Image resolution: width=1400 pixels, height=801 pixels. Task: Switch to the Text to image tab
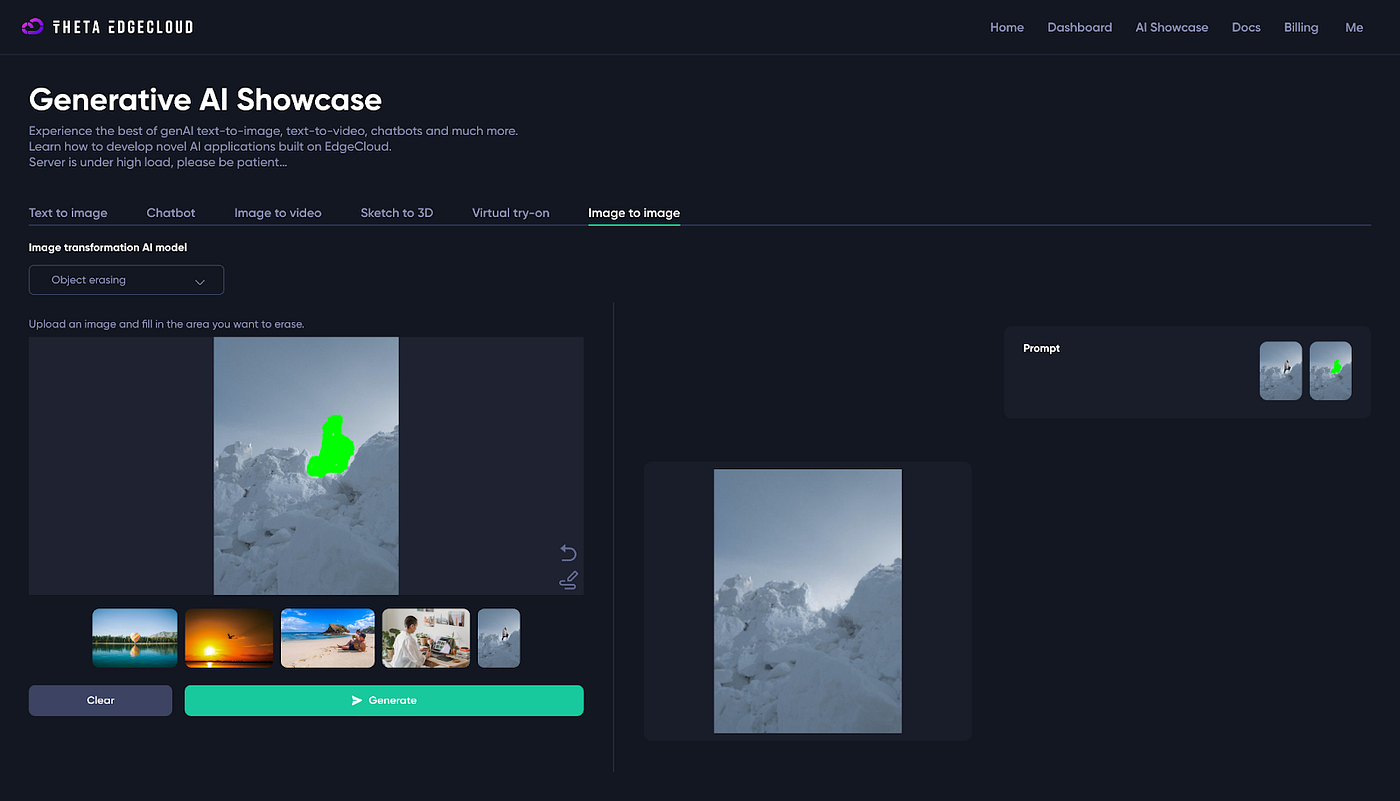68,213
